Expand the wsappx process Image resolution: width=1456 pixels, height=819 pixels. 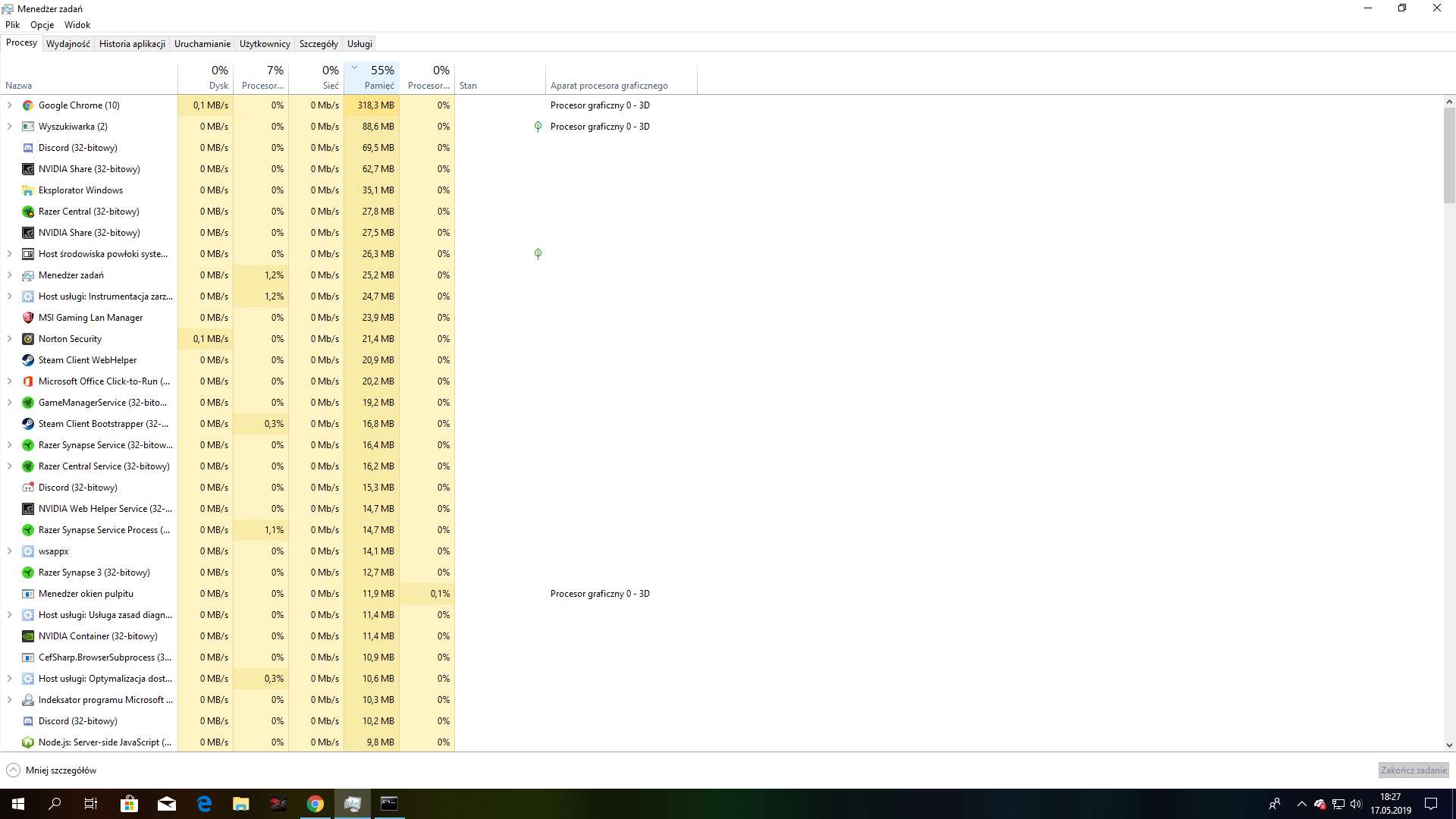[9, 551]
